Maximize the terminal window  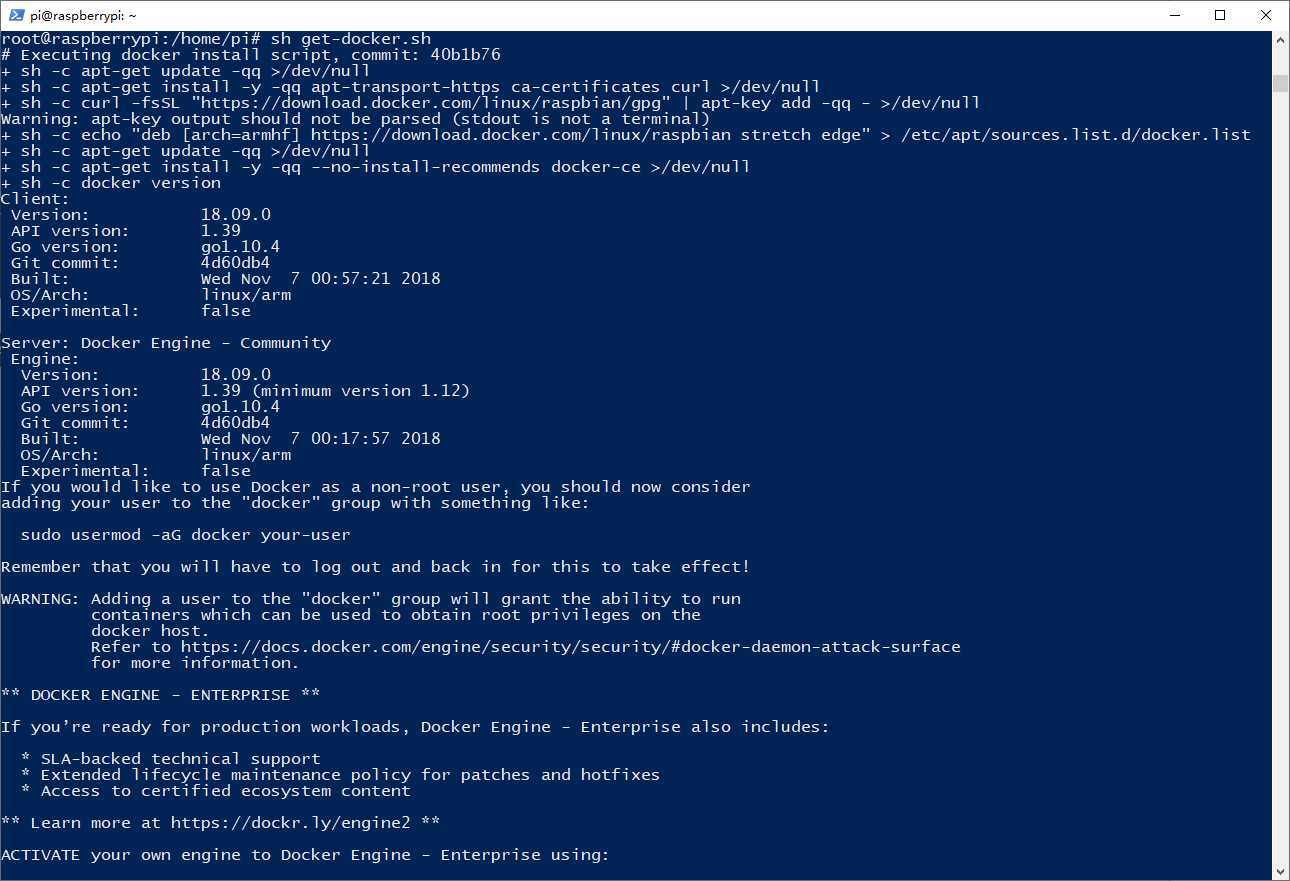pyautogui.click(x=1220, y=15)
